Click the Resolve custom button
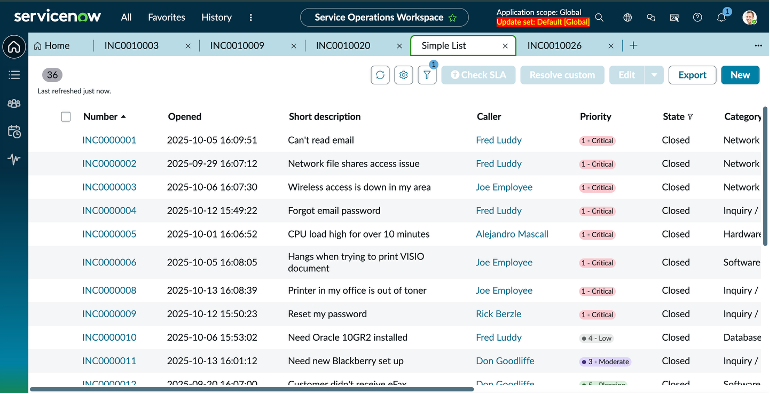Viewport: 770px width, 394px height. pos(562,75)
